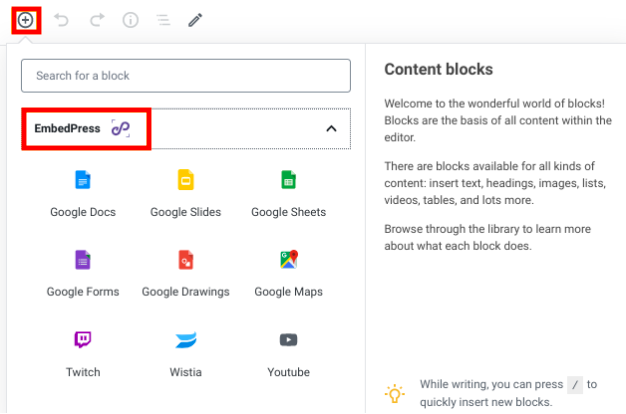
Task: Insert the Google Drawings block
Action: tap(186, 274)
